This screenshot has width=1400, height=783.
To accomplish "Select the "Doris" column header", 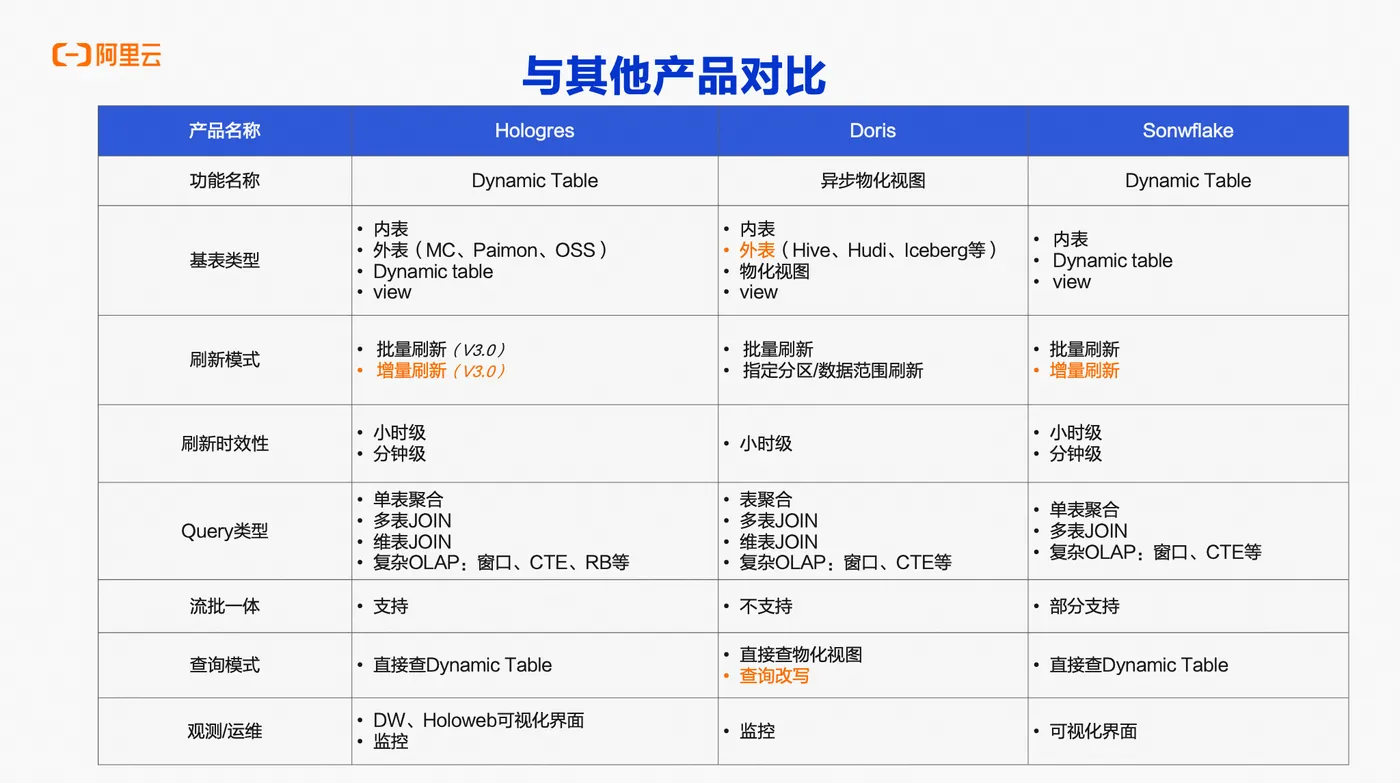I will tap(873, 130).
